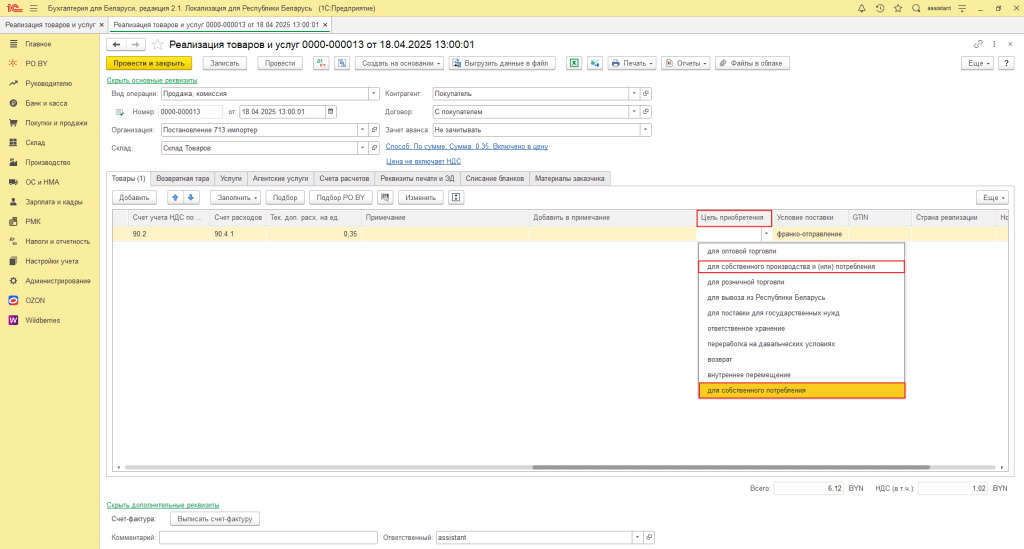Screen dimensions: 1024x549
Task: Open the Счета расчетов tab
Action: coord(344,178)
